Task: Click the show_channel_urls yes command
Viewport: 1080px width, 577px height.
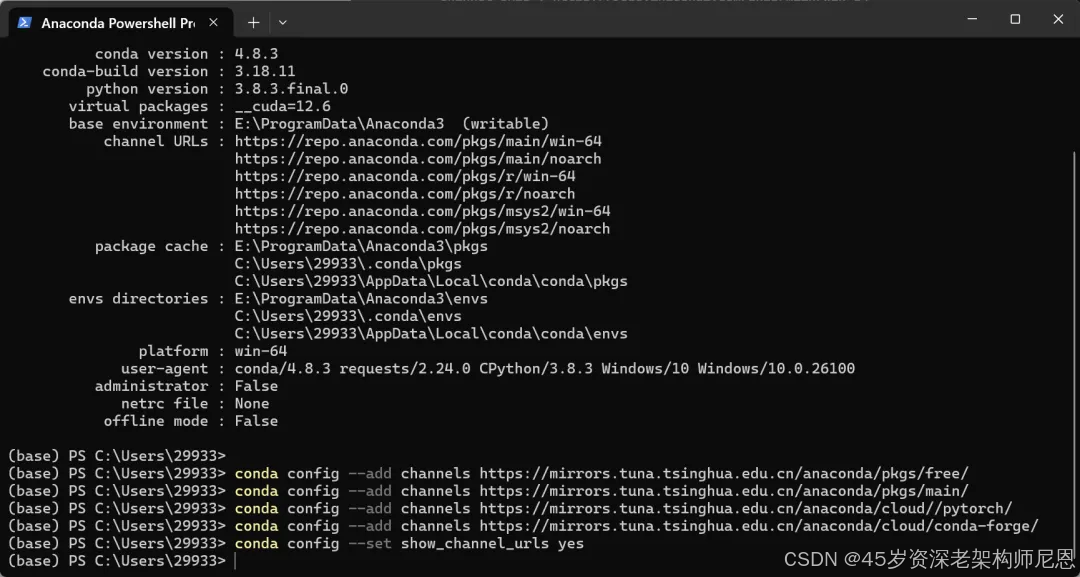Action: click(409, 544)
